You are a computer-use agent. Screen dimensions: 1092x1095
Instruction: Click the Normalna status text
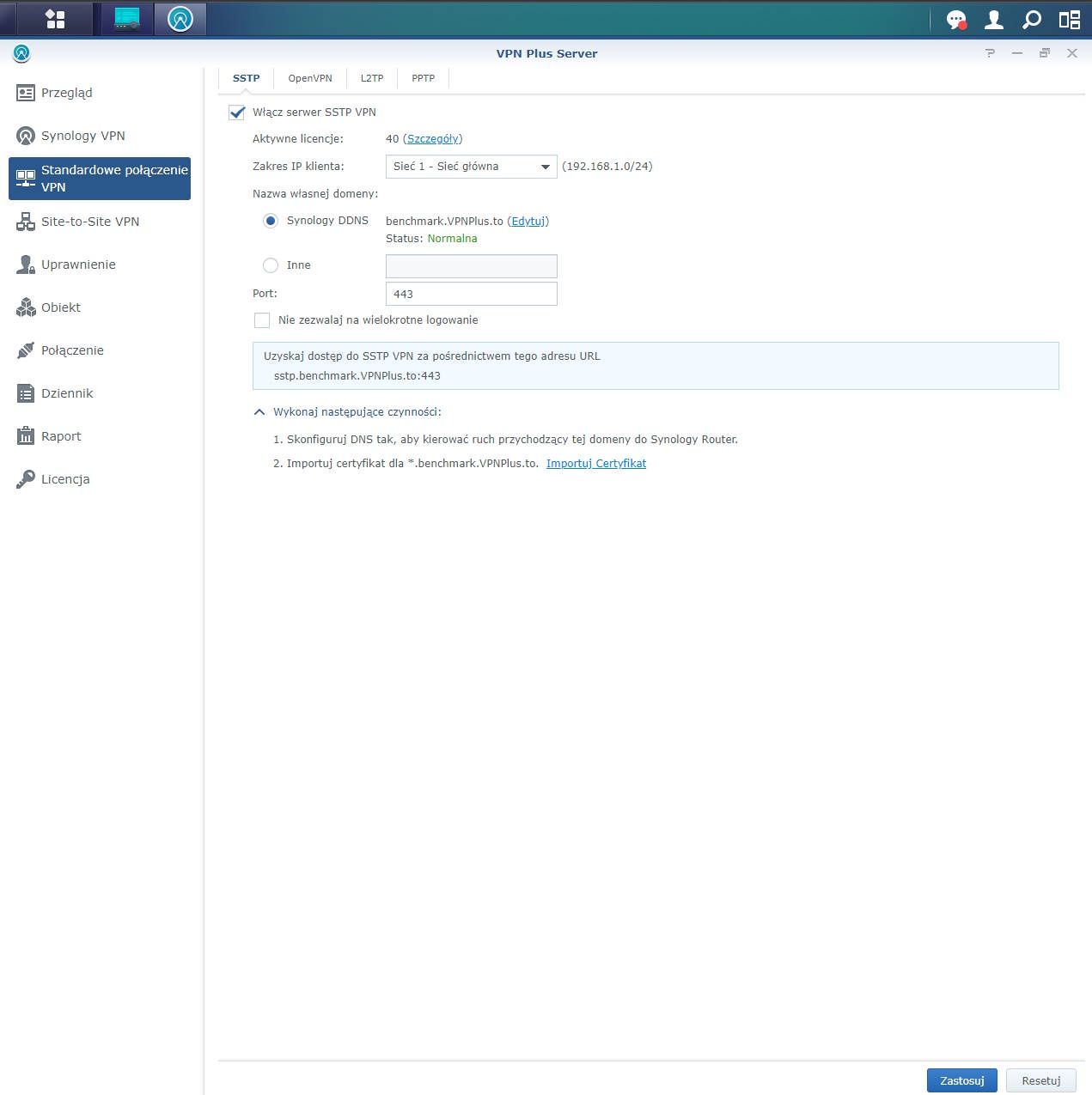coord(452,239)
